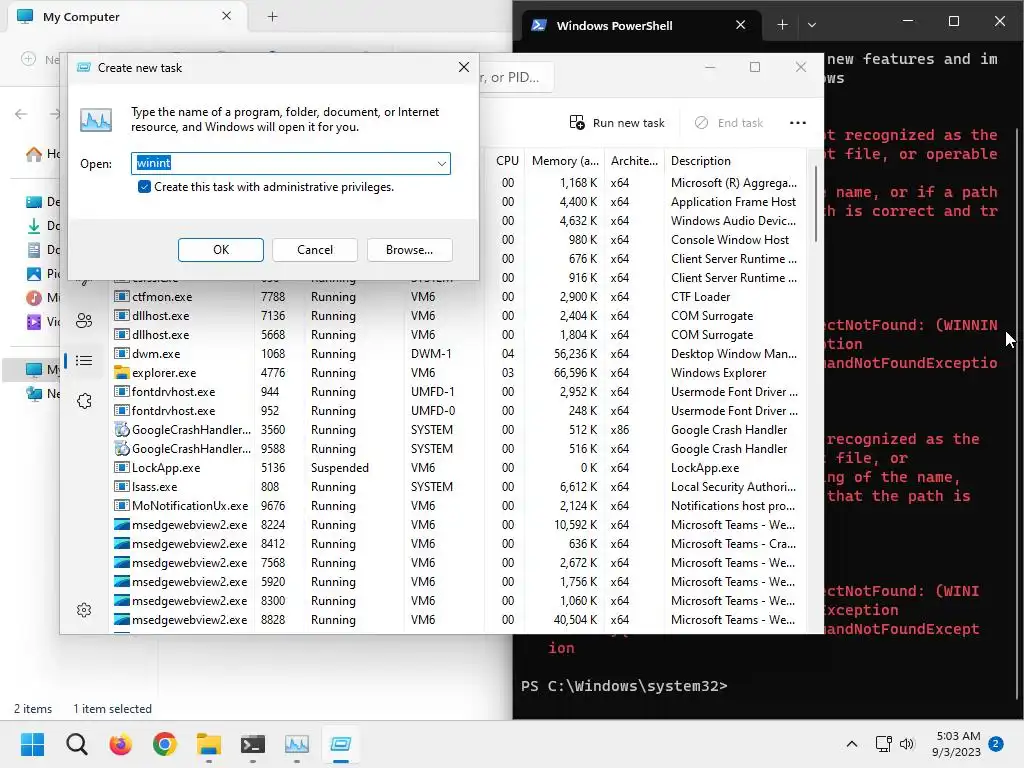Open taskbar Search
This screenshot has width=1024, height=768.
coord(76,744)
